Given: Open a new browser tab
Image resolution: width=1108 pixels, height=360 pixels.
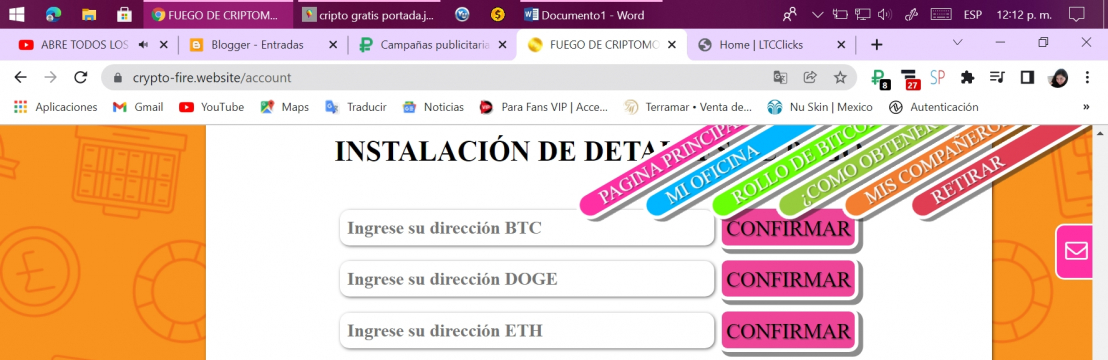Looking at the screenshot, I should tap(876, 45).
